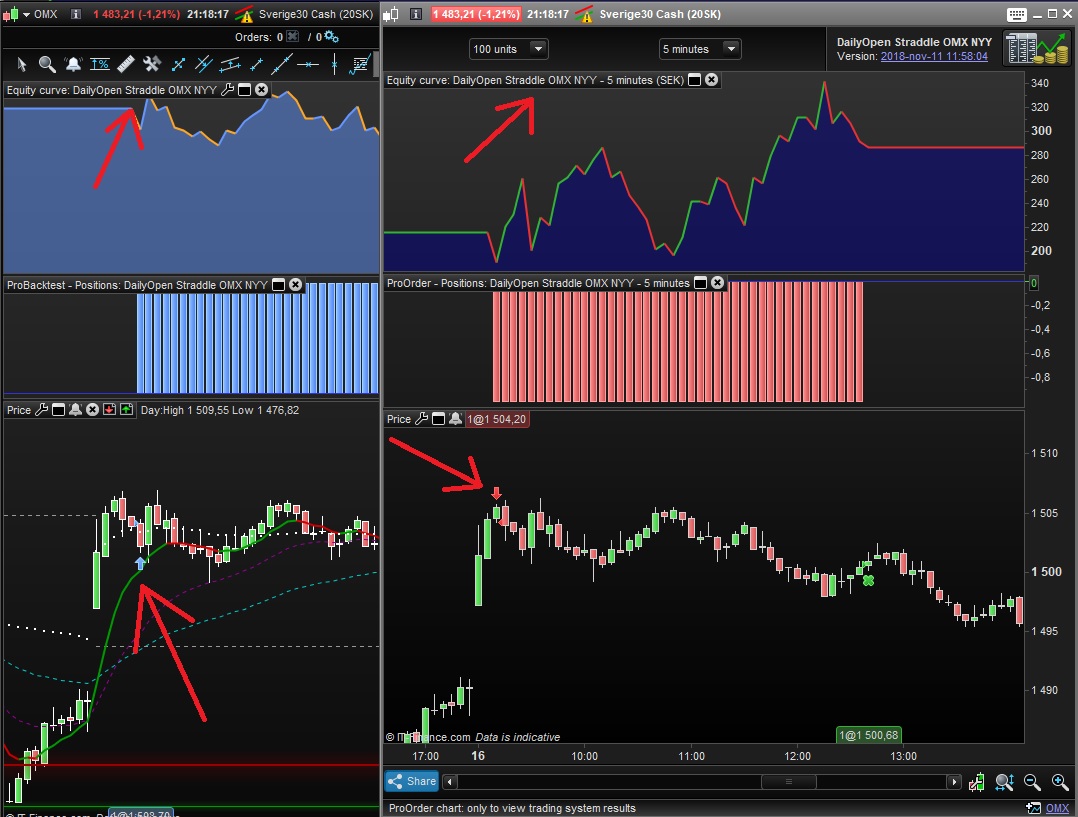Close the left Equity curve panel
This screenshot has width=1078, height=817.
click(x=261, y=90)
